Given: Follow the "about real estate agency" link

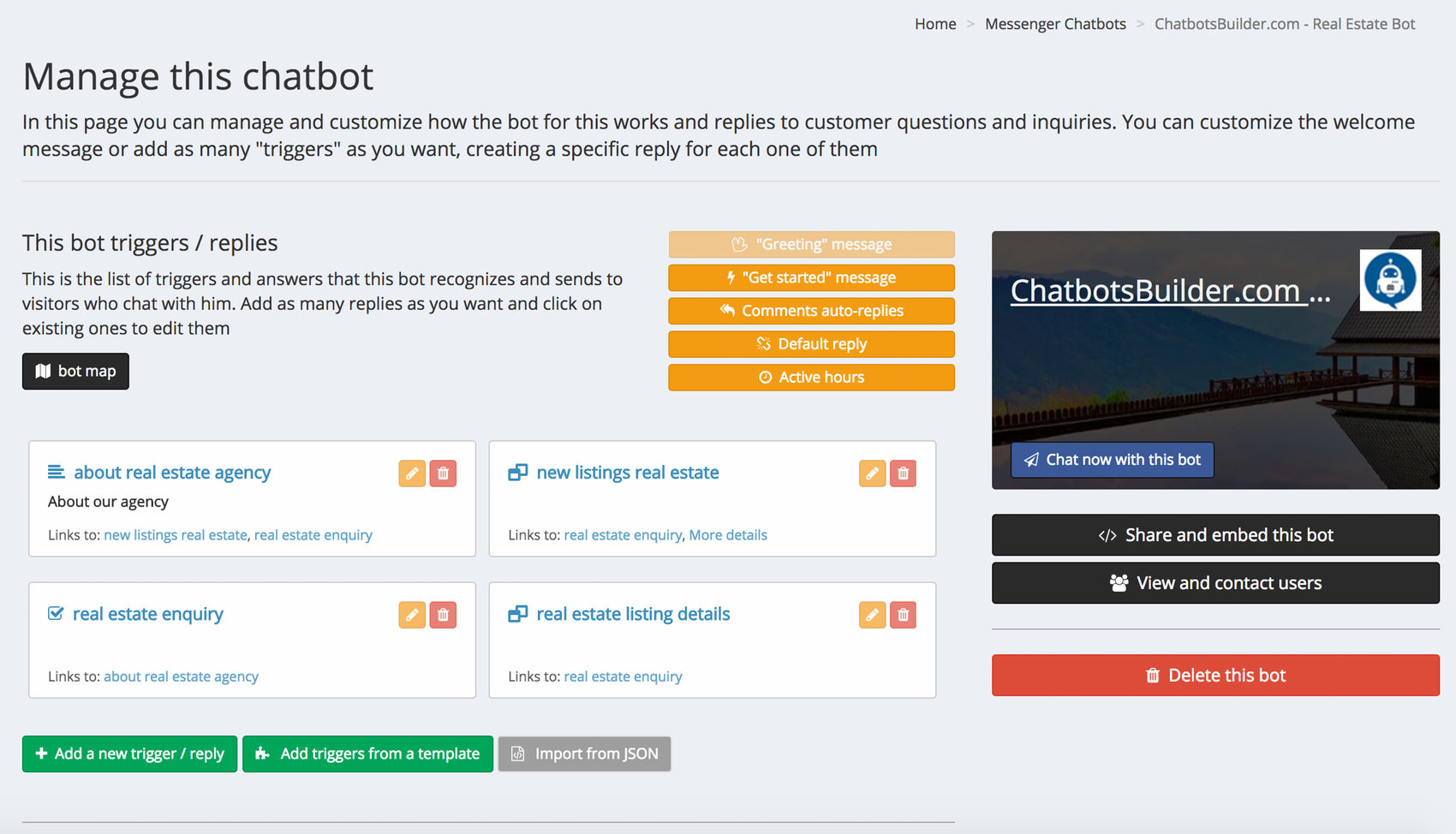Looking at the screenshot, I should 181,676.
